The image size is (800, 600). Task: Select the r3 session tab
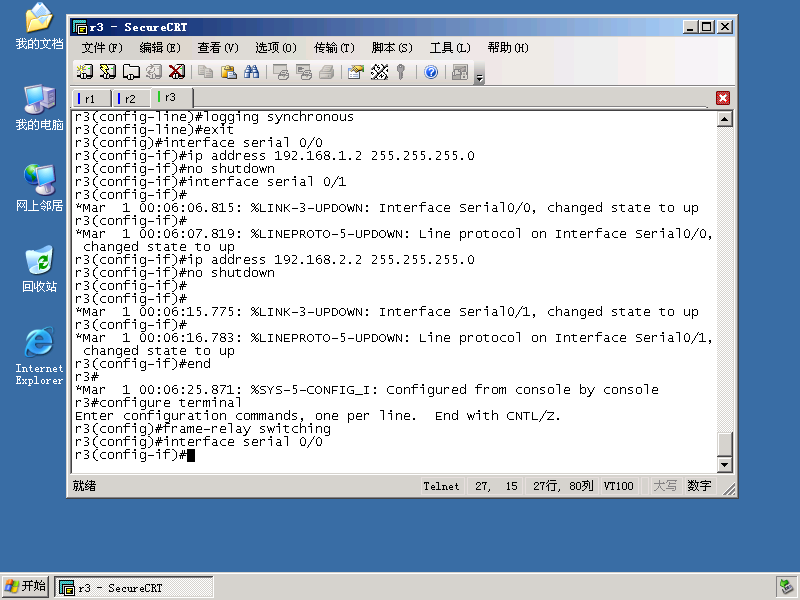tap(172, 97)
